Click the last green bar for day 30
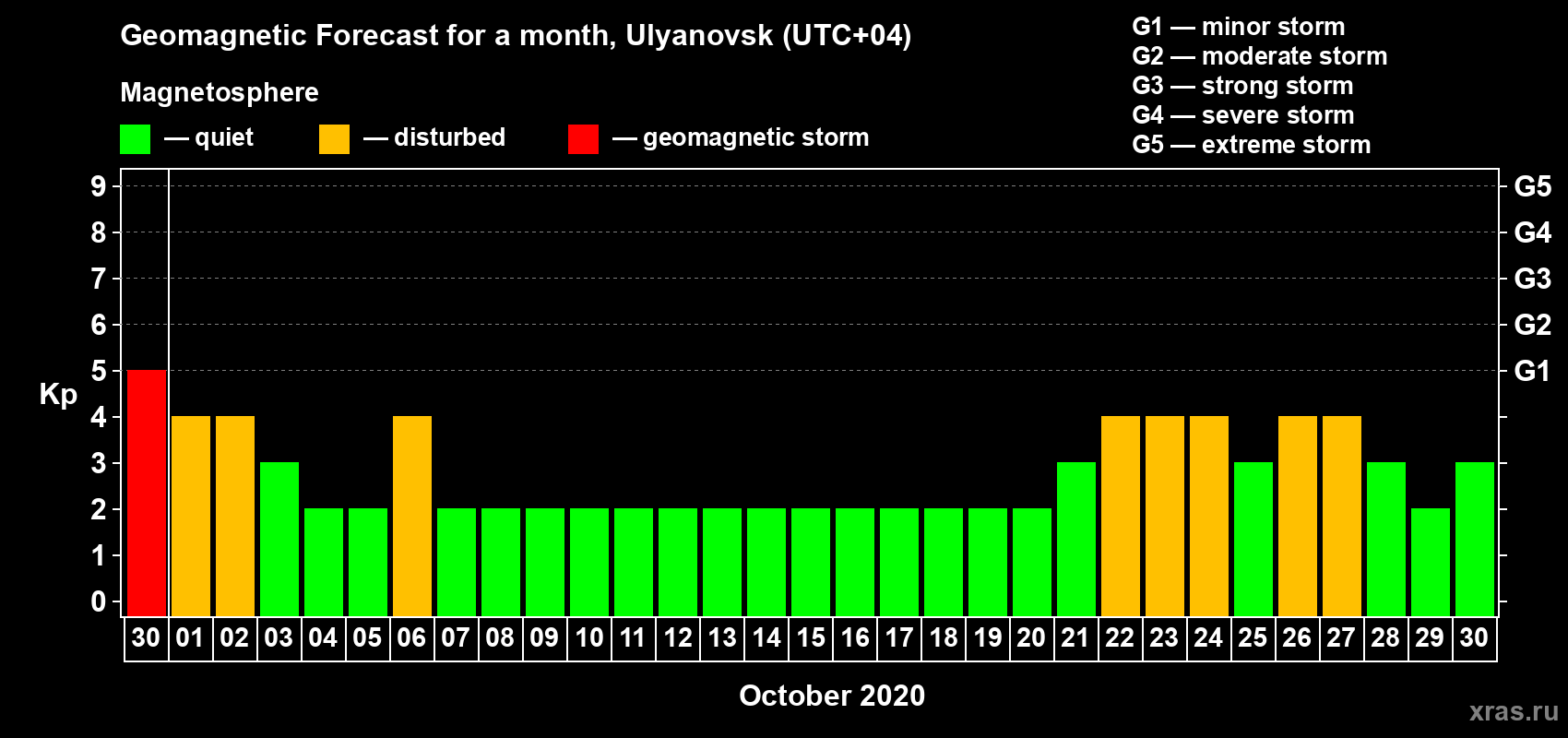 (x=1475, y=539)
